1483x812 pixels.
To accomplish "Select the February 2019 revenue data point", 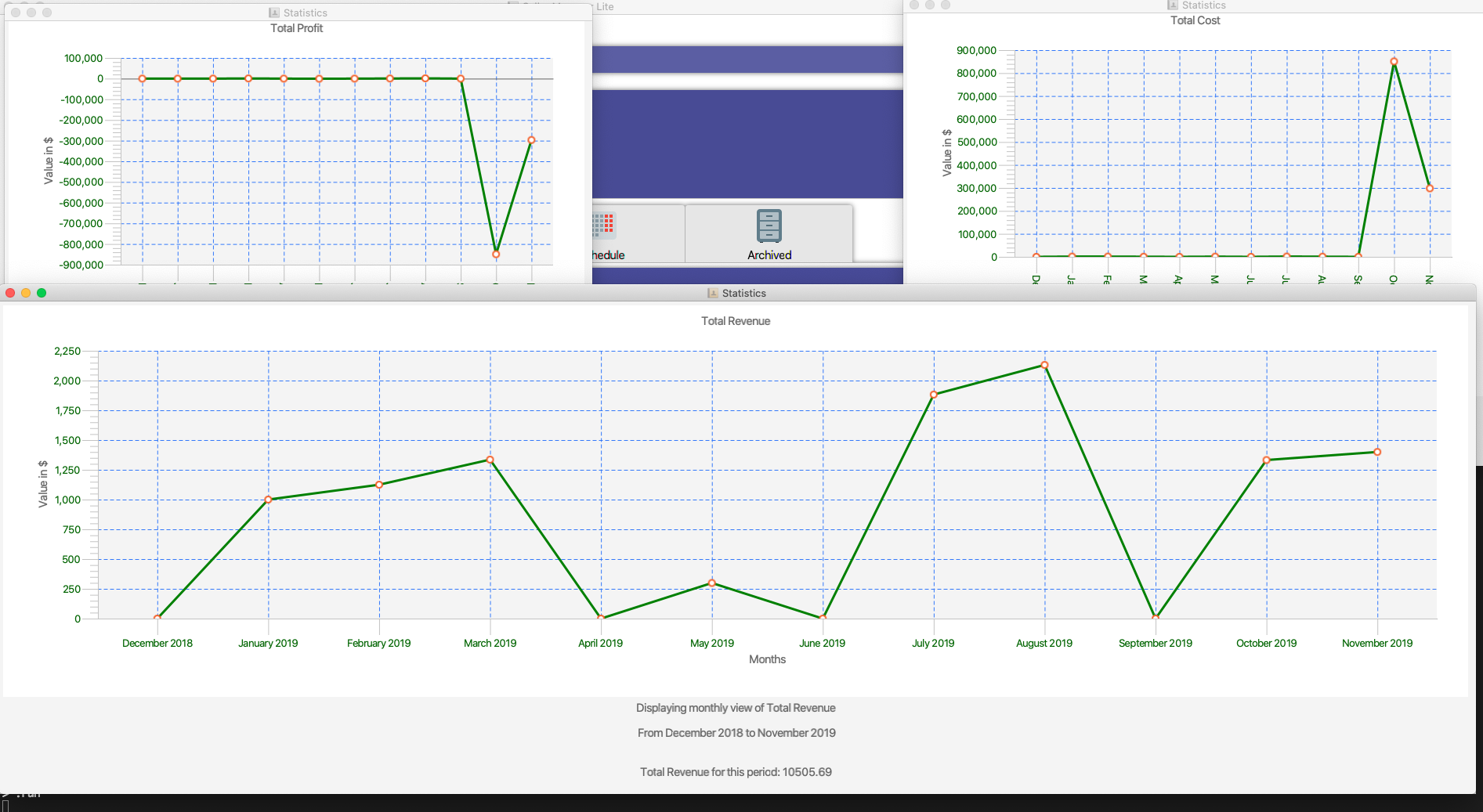I will pos(379,485).
